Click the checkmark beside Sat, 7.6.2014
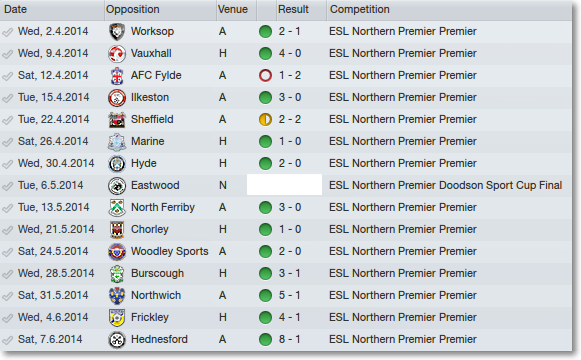Screen dimensions: 581x360 pyautogui.click(x=7, y=340)
